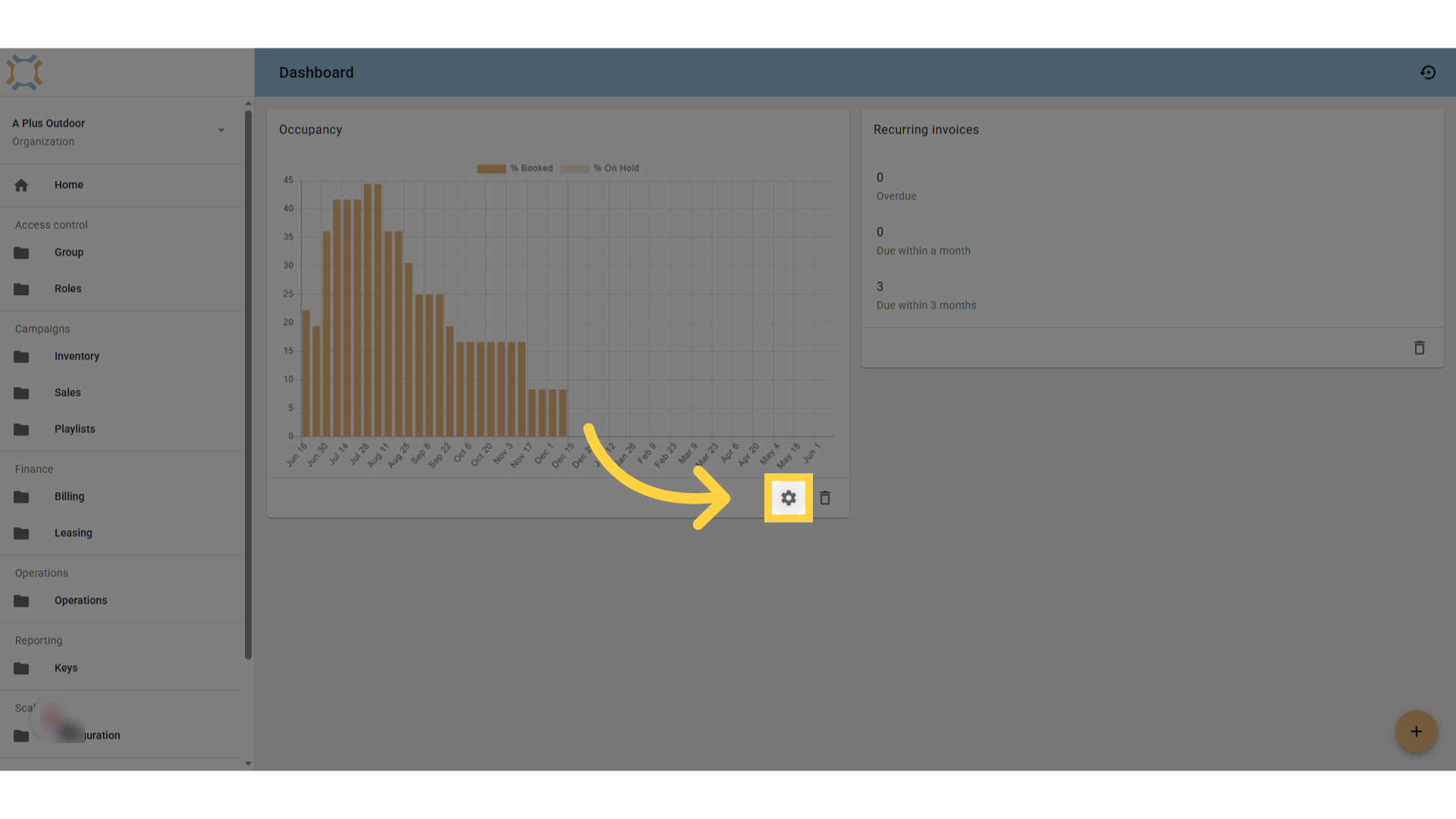Click the sidebar scrollbar thumb

pyautogui.click(x=248, y=384)
